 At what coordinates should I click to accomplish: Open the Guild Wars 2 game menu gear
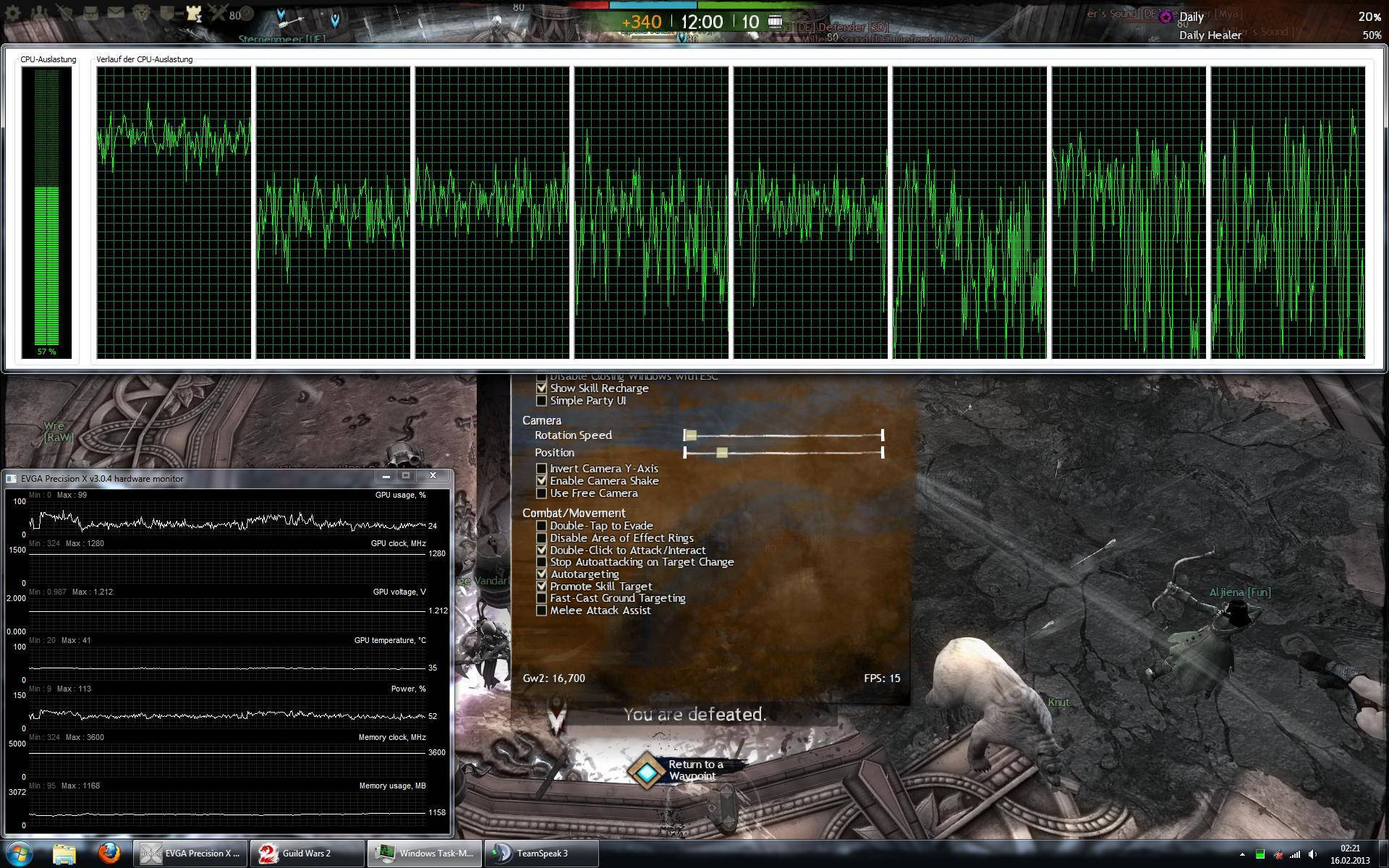(12, 13)
